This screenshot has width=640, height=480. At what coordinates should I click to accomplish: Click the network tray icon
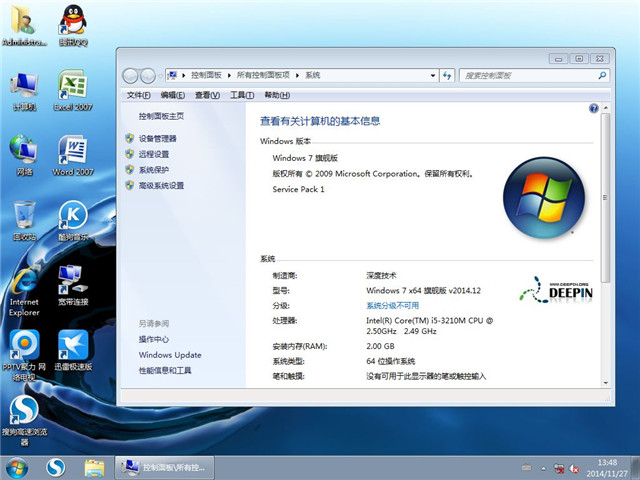click(x=559, y=468)
